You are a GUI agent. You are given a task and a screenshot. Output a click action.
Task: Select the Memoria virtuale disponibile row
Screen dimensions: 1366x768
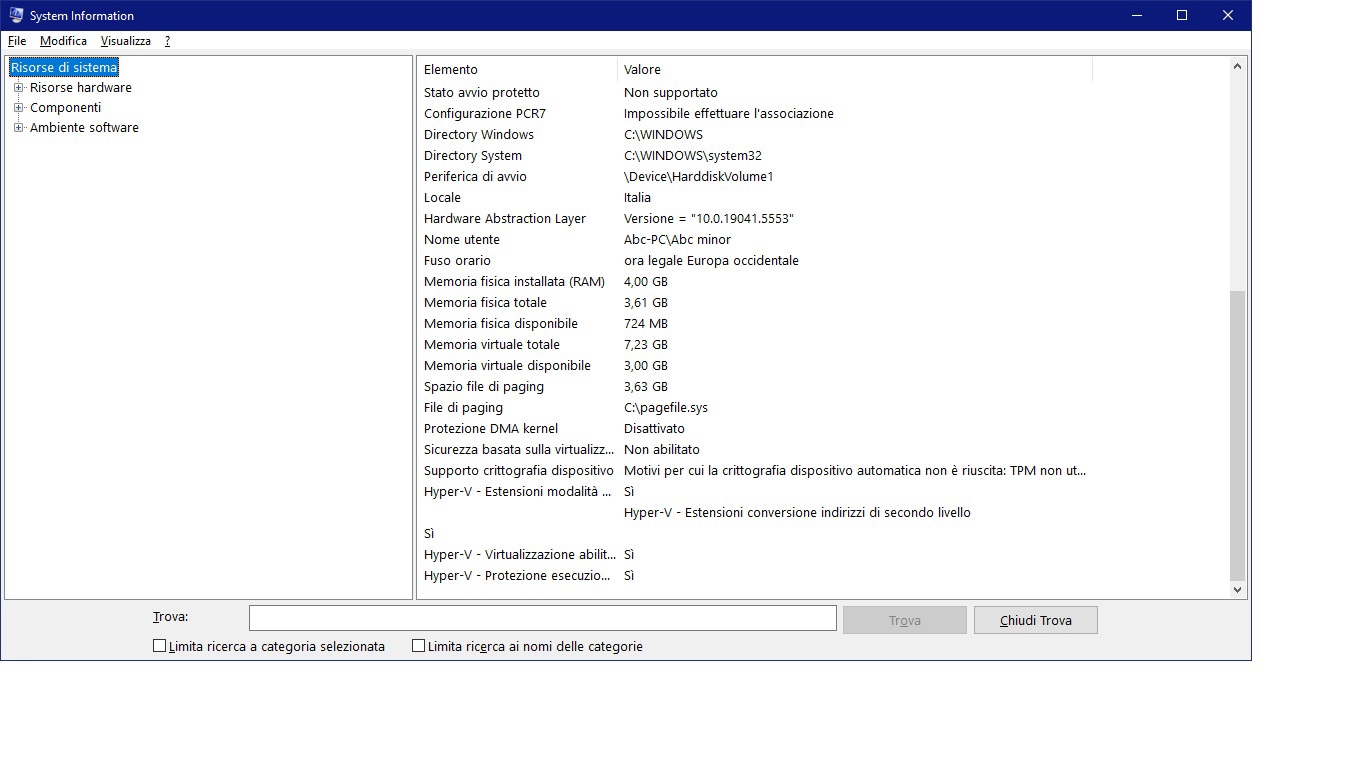(x=757, y=365)
